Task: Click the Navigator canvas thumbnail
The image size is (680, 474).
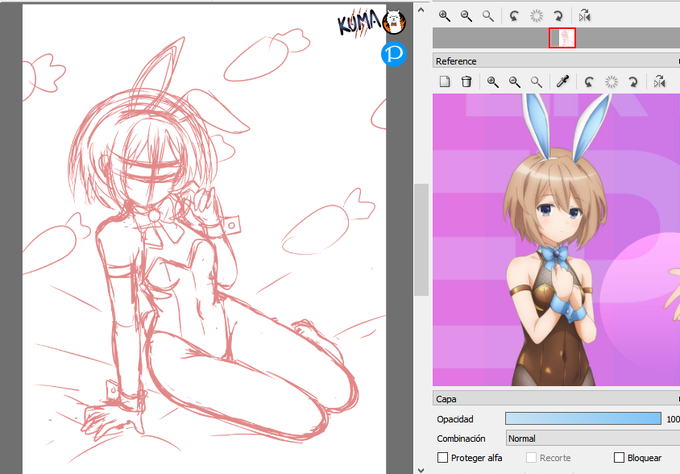Action: click(x=562, y=38)
